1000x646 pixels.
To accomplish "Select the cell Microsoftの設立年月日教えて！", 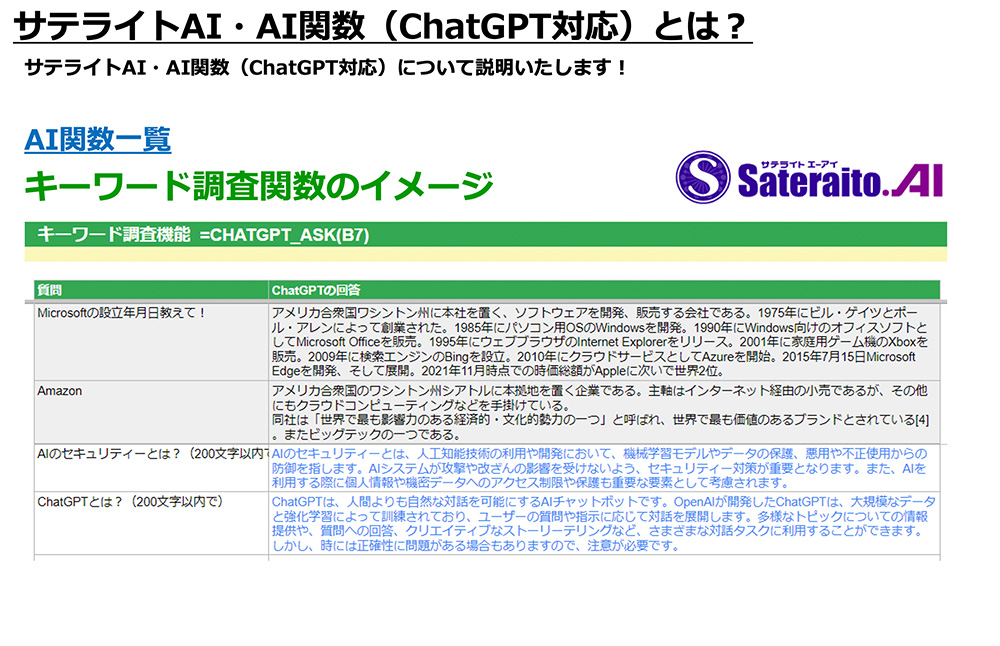I will (151, 342).
